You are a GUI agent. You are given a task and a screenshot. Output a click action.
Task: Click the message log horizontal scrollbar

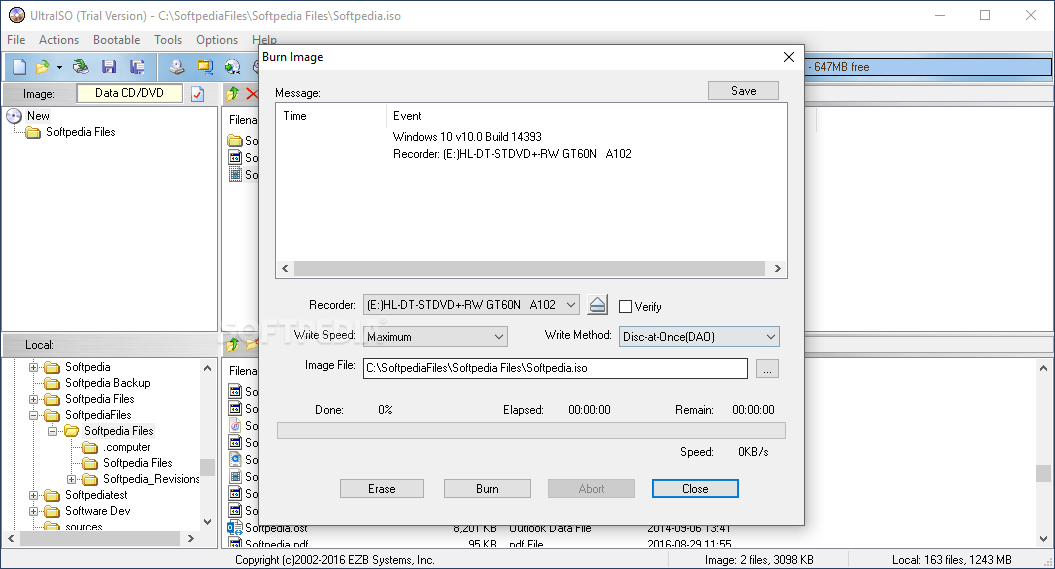click(x=531, y=268)
